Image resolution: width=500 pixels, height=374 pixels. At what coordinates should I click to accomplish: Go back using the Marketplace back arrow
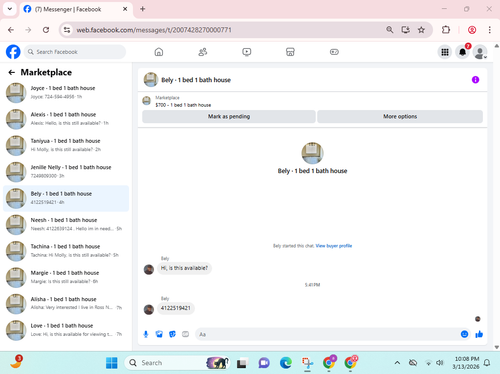tap(12, 72)
